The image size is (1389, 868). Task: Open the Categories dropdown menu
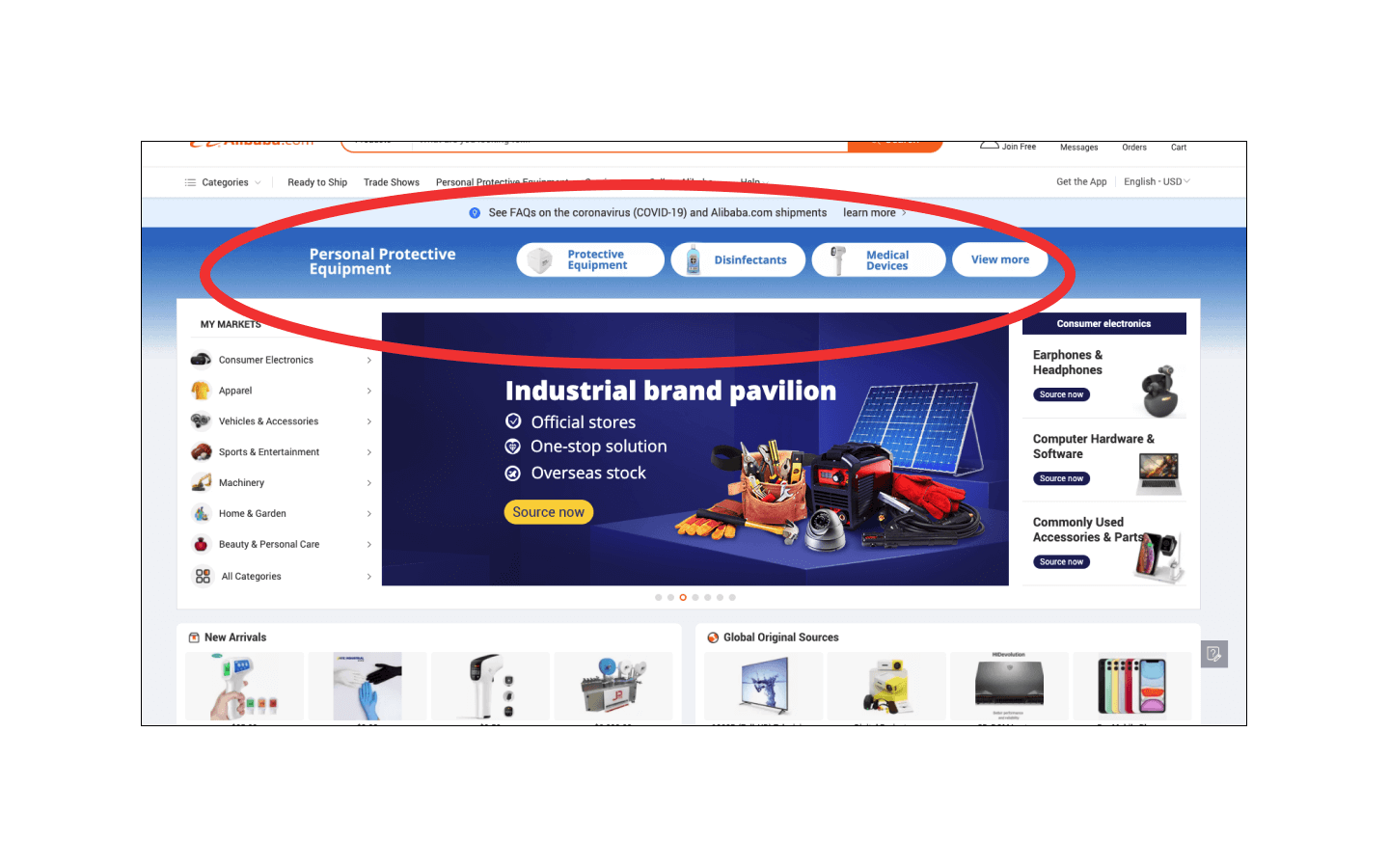point(223,182)
